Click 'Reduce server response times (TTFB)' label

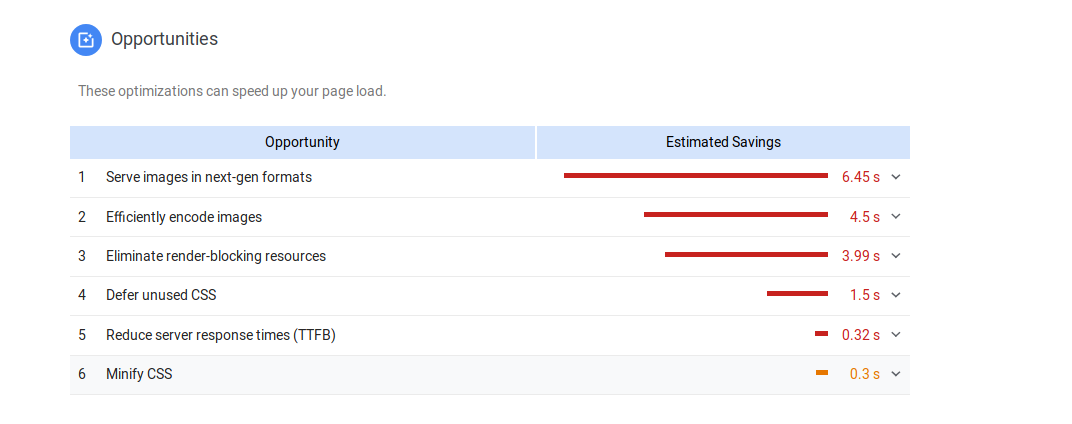[x=221, y=335]
